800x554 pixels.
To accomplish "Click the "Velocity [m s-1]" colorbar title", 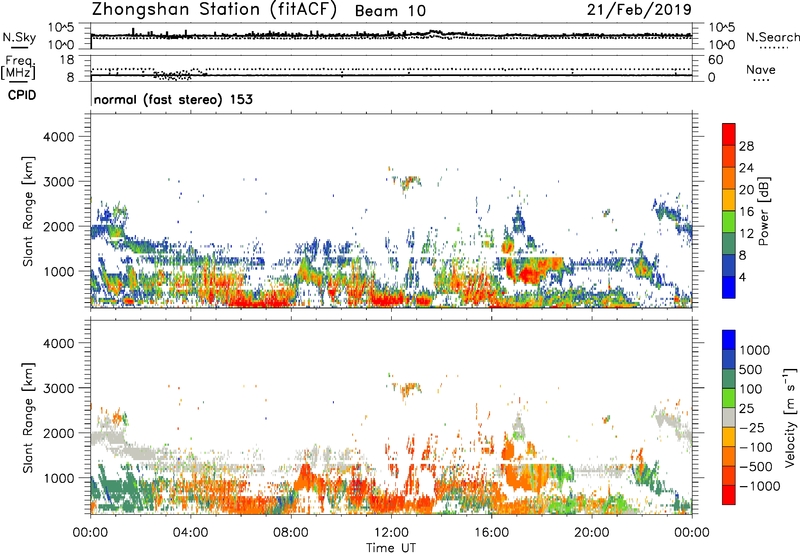I will coord(790,417).
